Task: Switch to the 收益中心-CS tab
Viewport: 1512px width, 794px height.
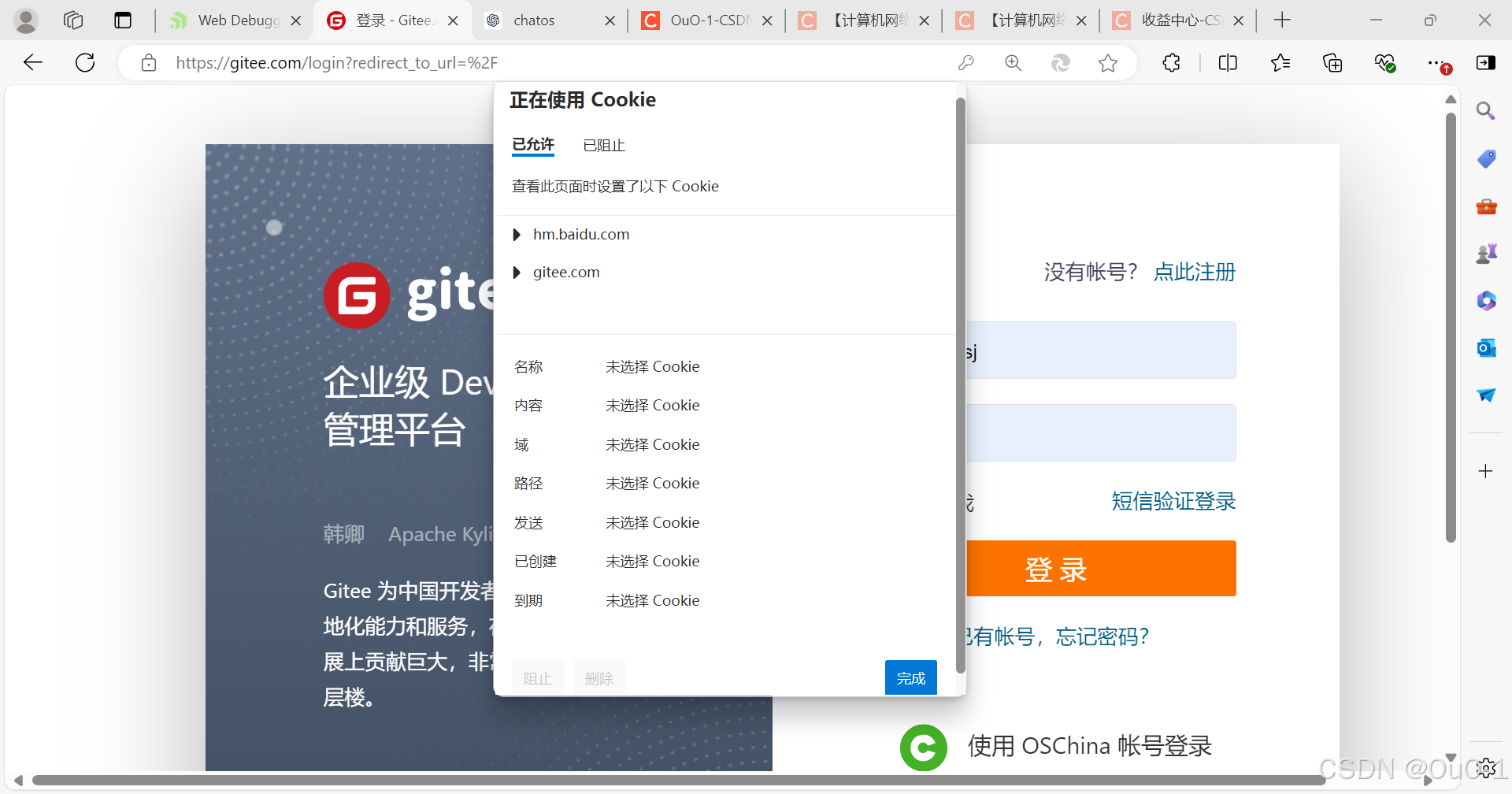Action: click(1177, 20)
